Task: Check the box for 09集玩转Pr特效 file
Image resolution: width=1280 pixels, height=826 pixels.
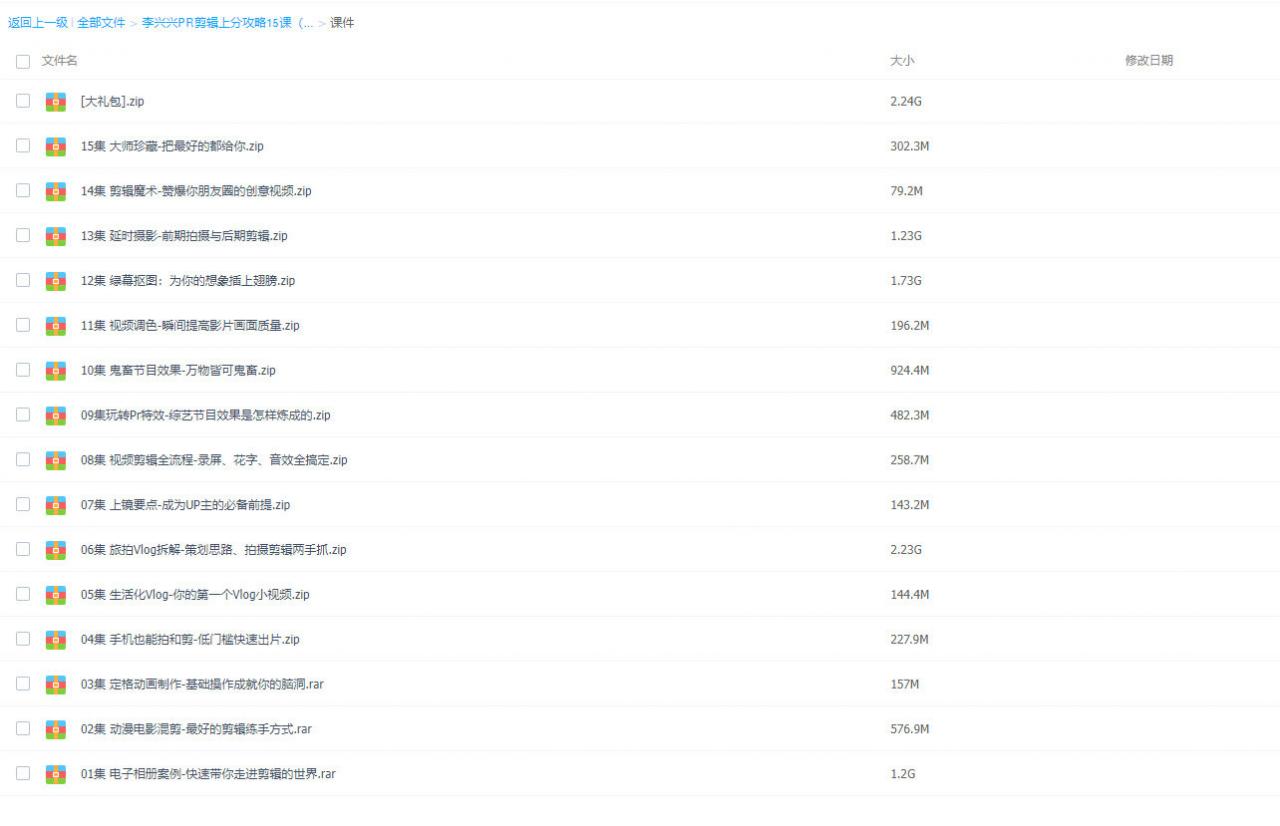Action: tap(23, 415)
